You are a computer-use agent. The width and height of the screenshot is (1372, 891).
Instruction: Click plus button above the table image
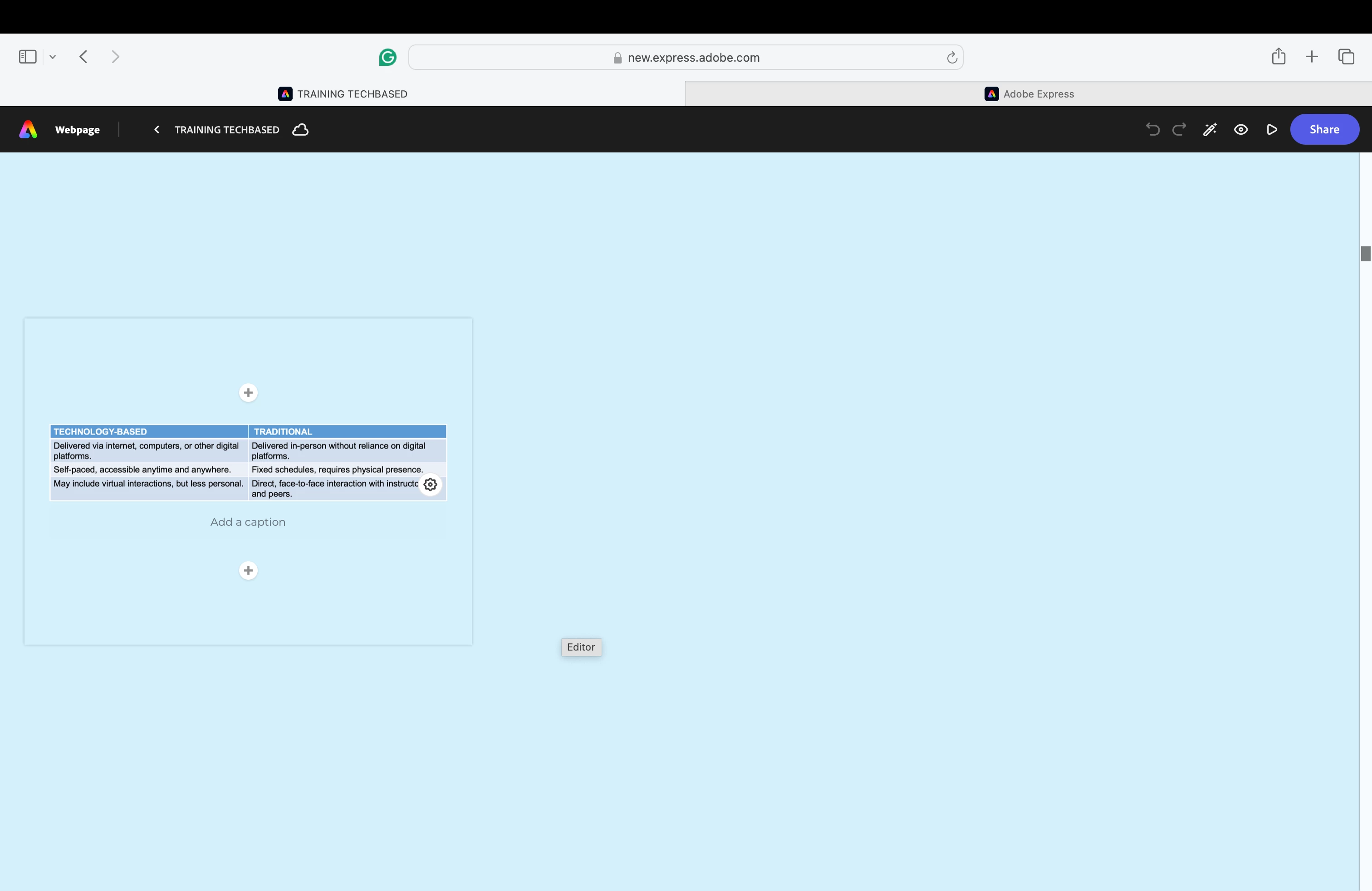pyautogui.click(x=249, y=393)
